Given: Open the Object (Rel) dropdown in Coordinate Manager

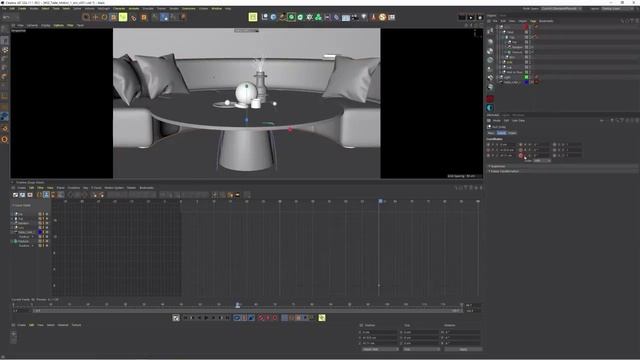Looking at the screenshot, I should (x=380, y=349).
